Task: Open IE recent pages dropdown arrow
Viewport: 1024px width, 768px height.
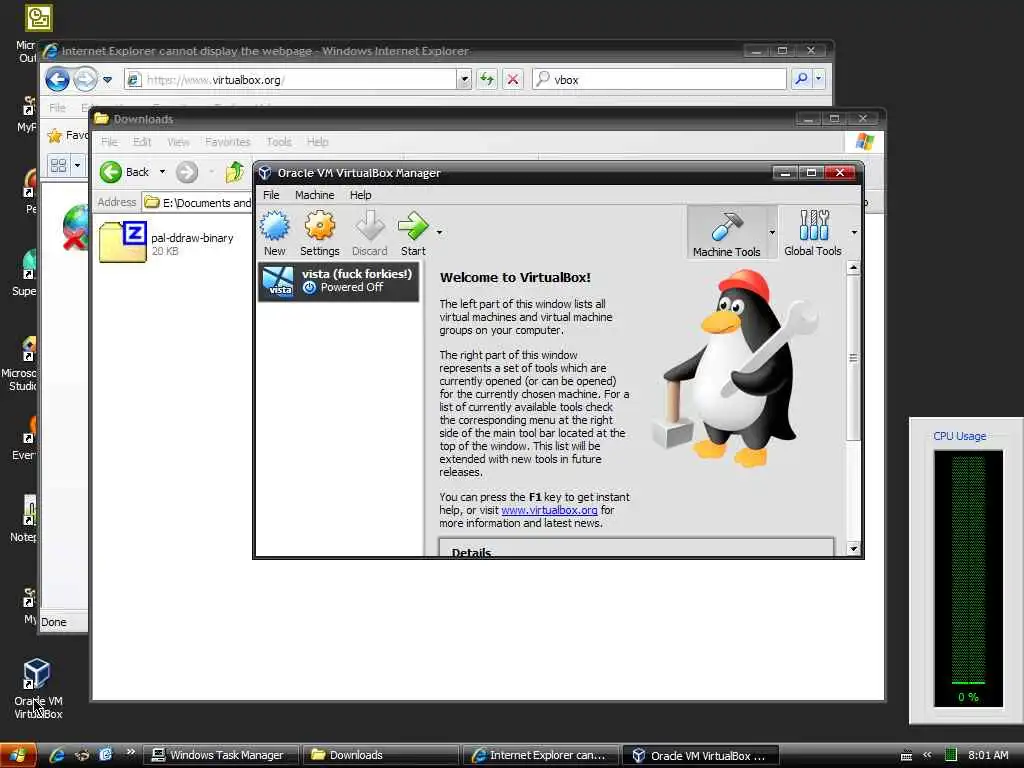Action: pyautogui.click(x=108, y=80)
